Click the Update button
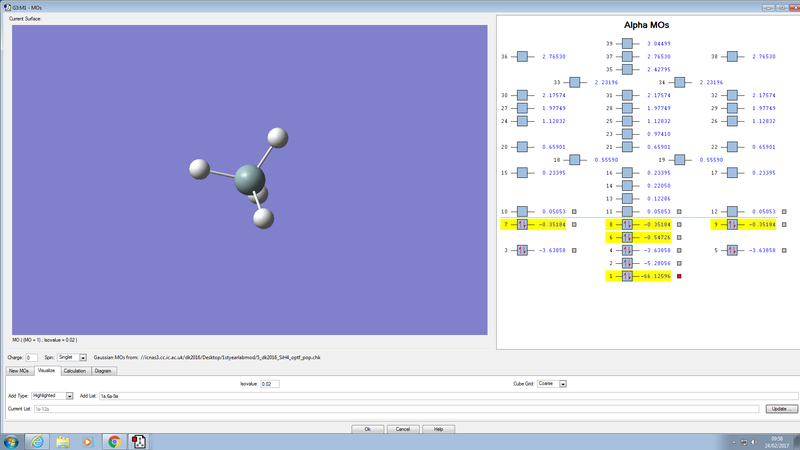Image resolution: width=800 pixels, height=450 pixels. click(782, 409)
